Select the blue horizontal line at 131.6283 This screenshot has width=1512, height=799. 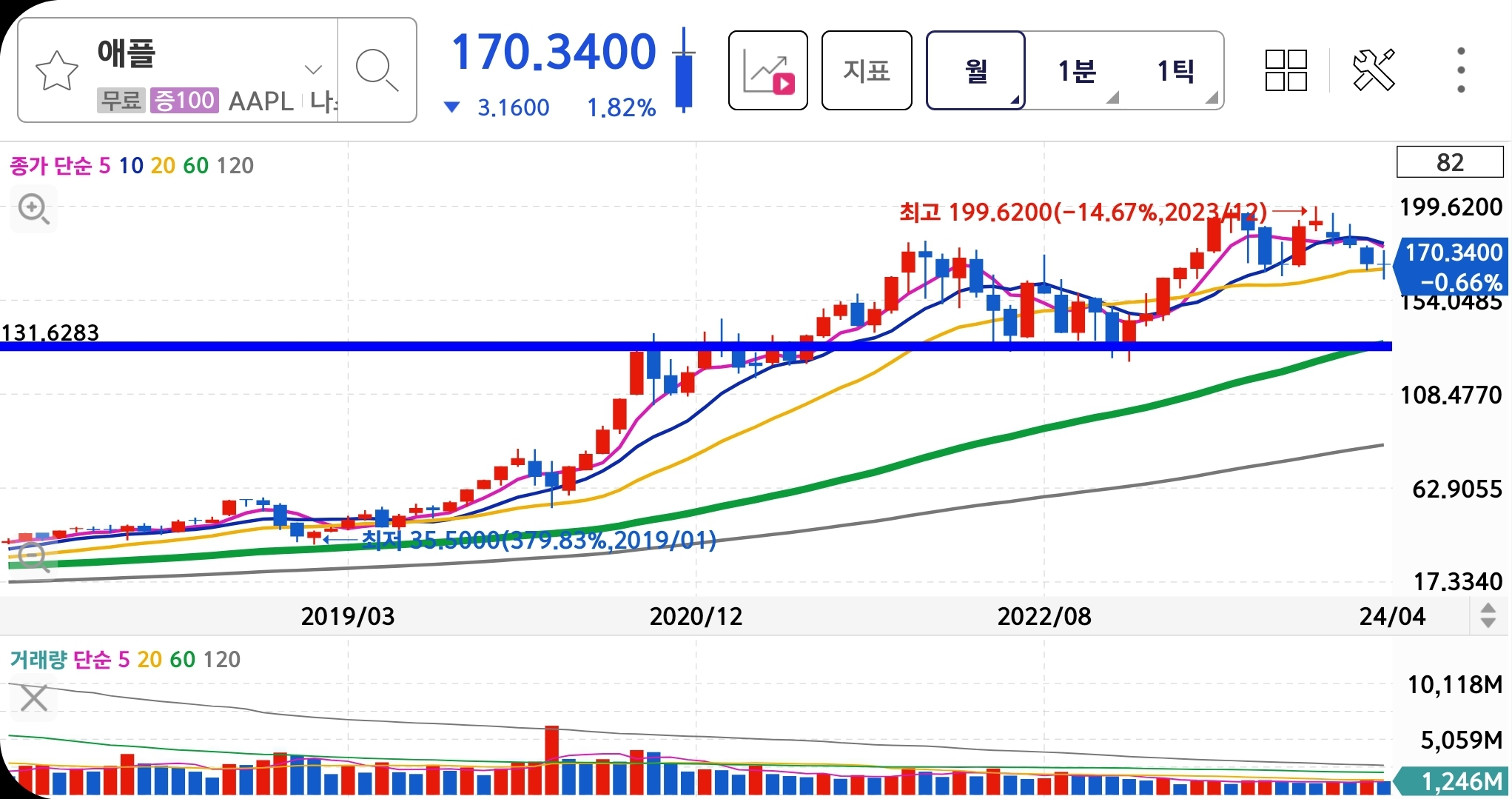pos(696,346)
